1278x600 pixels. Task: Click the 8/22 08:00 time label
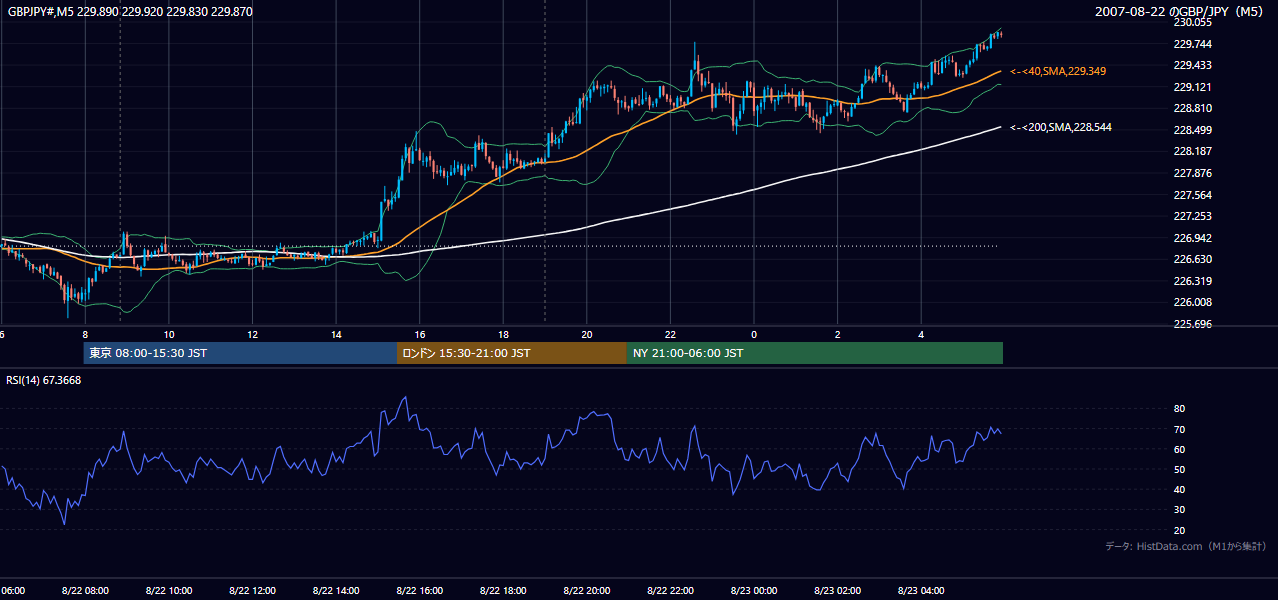click(85, 591)
